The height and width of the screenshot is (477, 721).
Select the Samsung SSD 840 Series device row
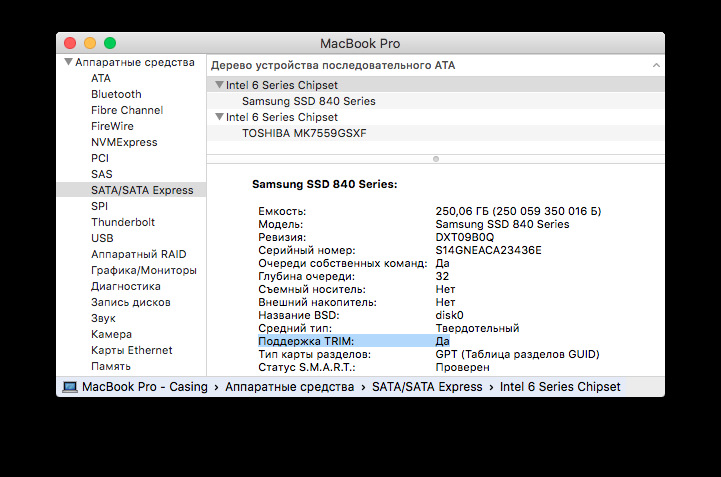tap(435, 101)
